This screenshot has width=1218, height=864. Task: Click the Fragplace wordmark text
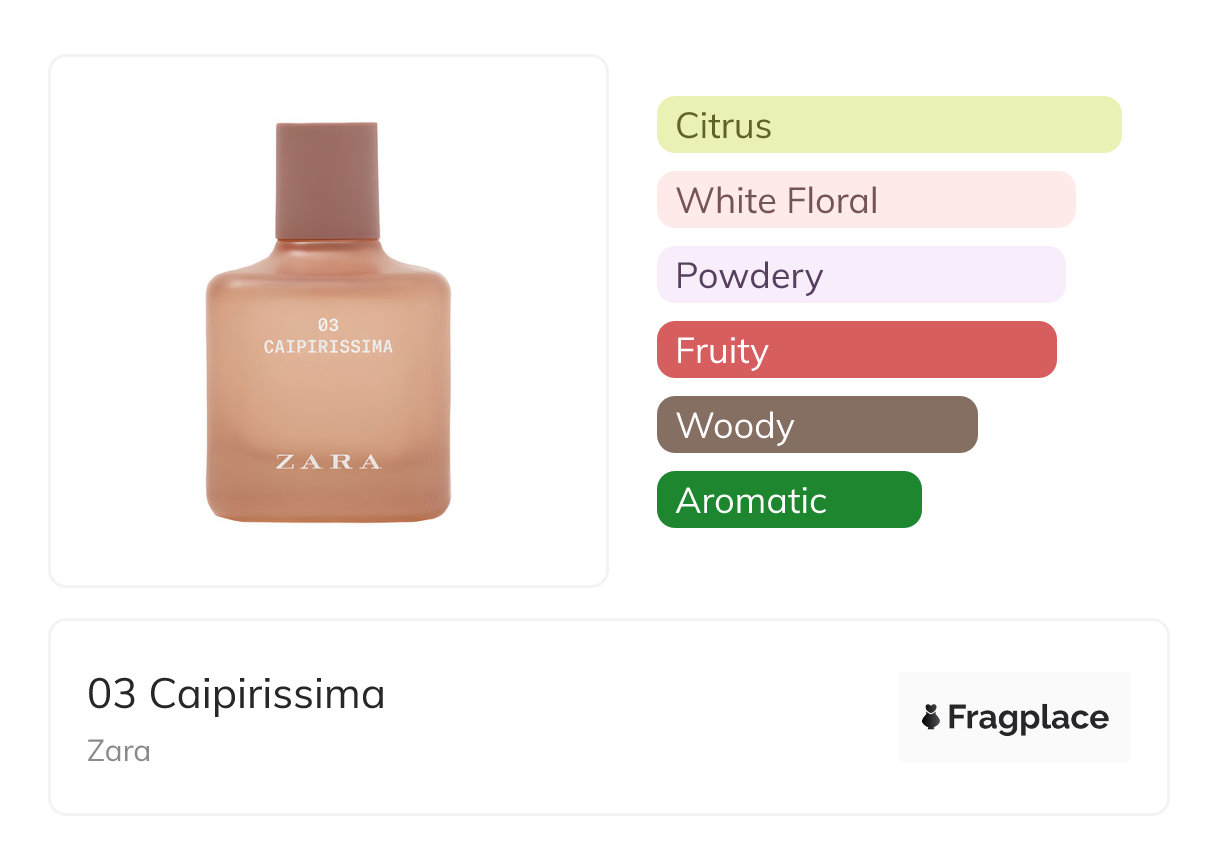point(1028,718)
